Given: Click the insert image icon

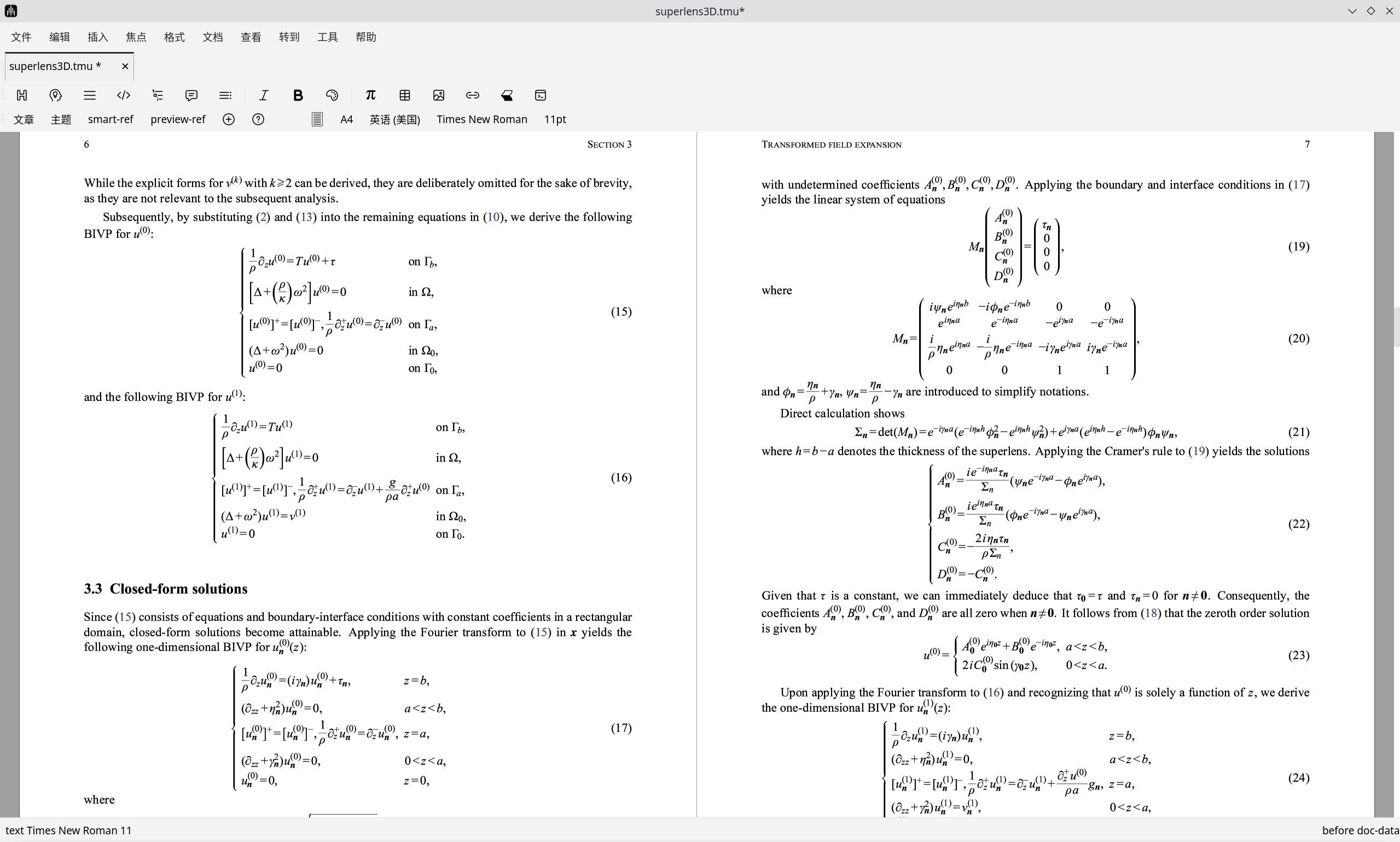Looking at the screenshot, I should (x=439, y=95).
